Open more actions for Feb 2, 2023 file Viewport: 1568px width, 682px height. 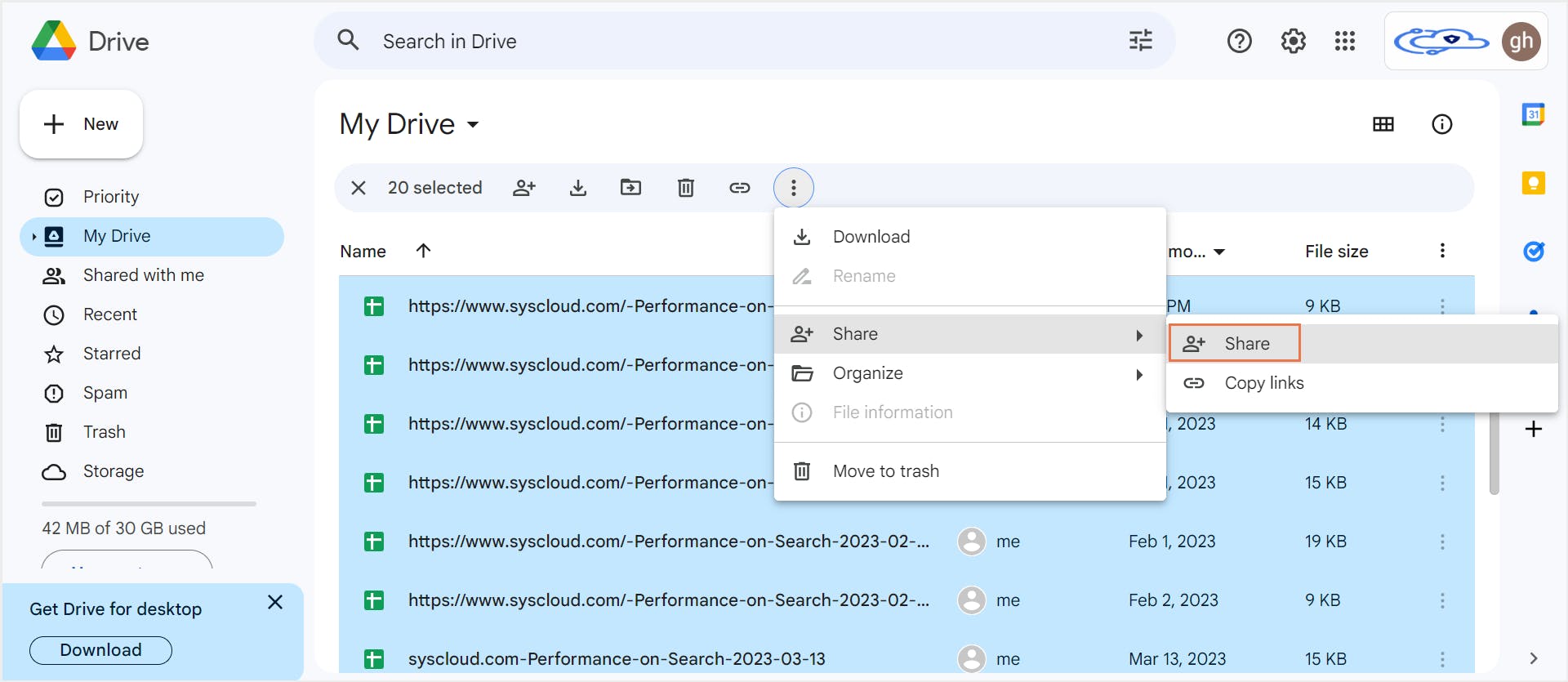point(1442,600)
